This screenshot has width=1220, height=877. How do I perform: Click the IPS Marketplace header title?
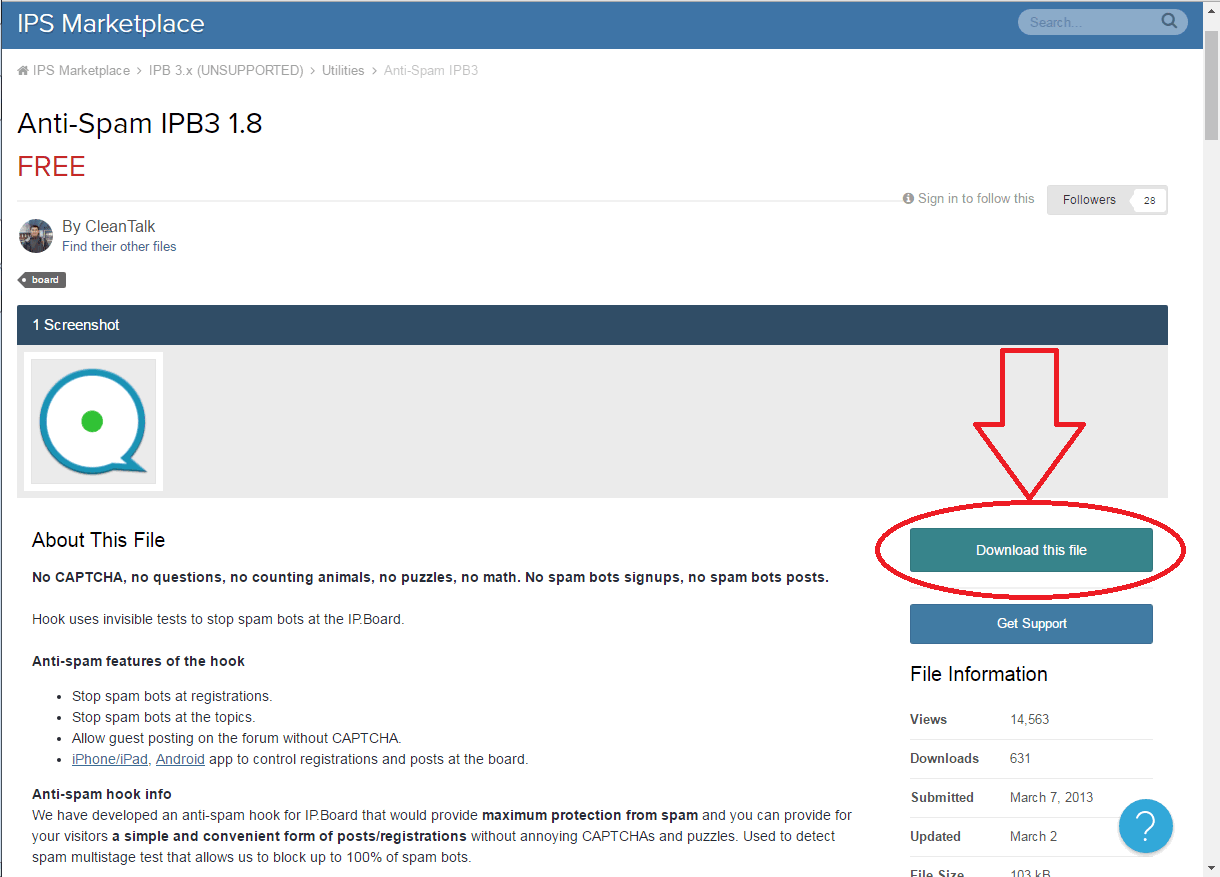[x=111, y=24]
